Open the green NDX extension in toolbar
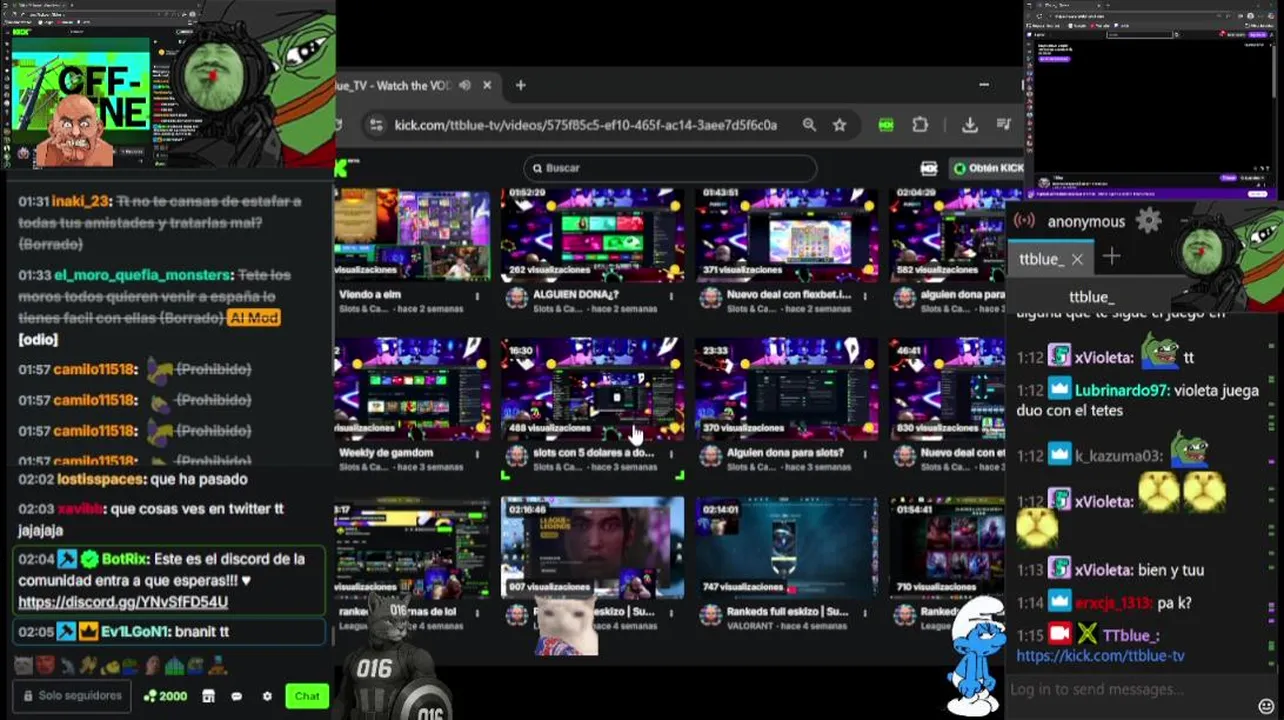This screenshot has height=720, width=1284. [886, 125]
